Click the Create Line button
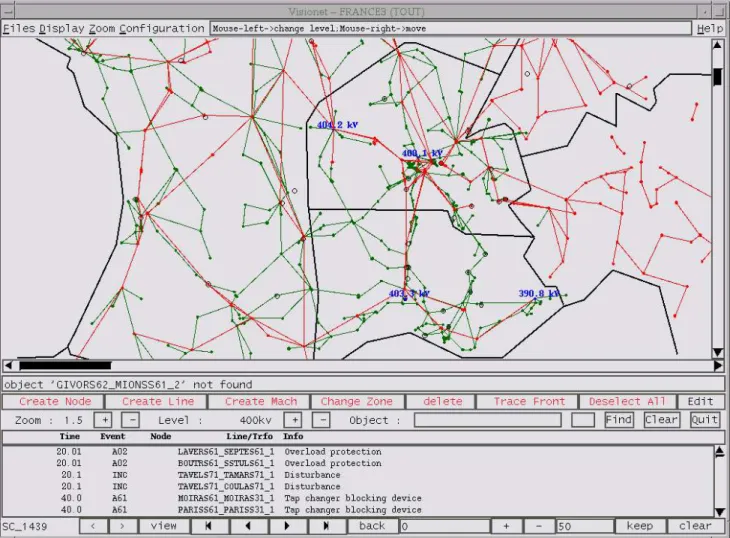Image resolution: width=730 pixels, height=538 pixels. coord(157,401)
